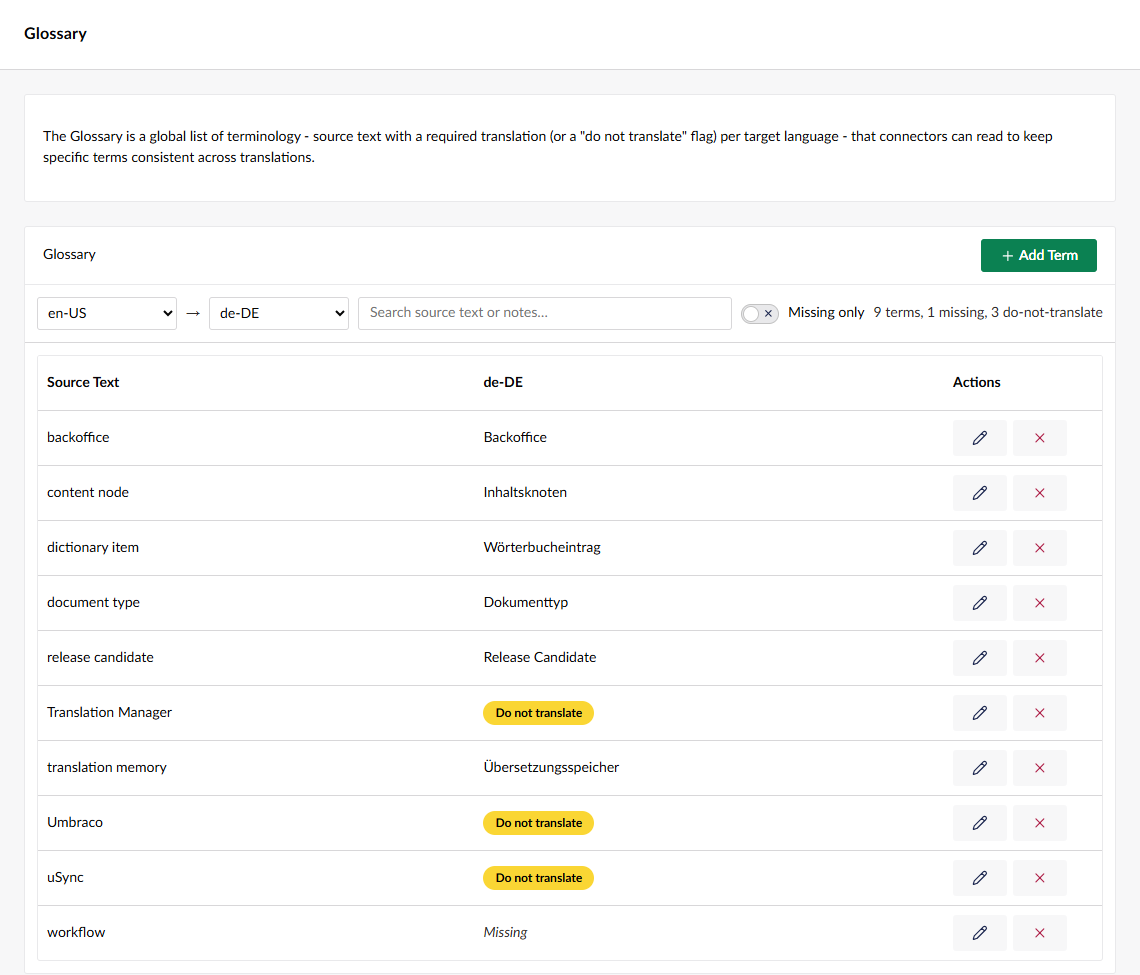Edit the Umbraco term

click(979, 823)
